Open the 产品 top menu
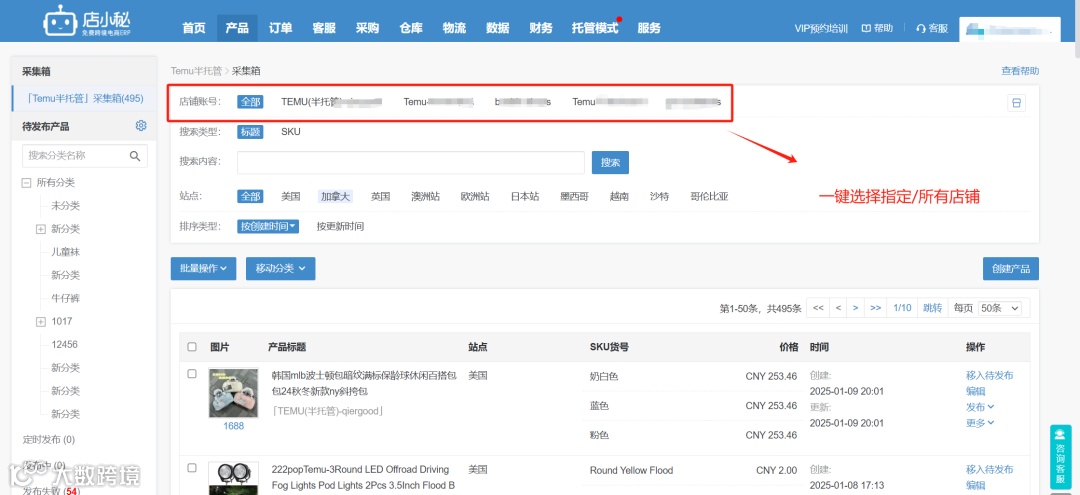Viewport: 1080px width, 495px height. tap(237, 28)
